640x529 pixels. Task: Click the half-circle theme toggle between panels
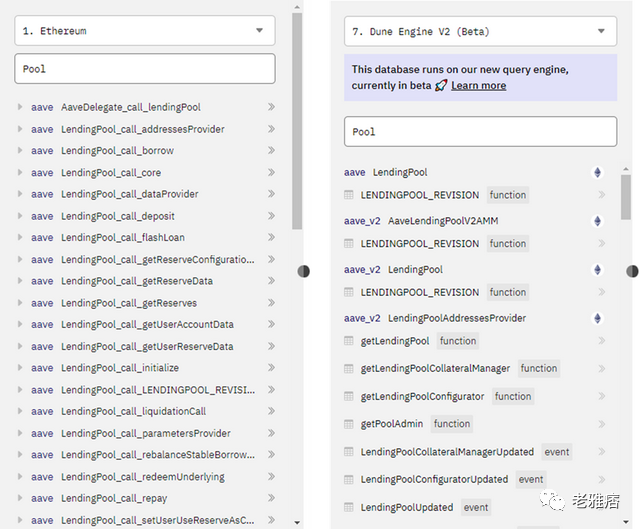(x=303, y=271)
